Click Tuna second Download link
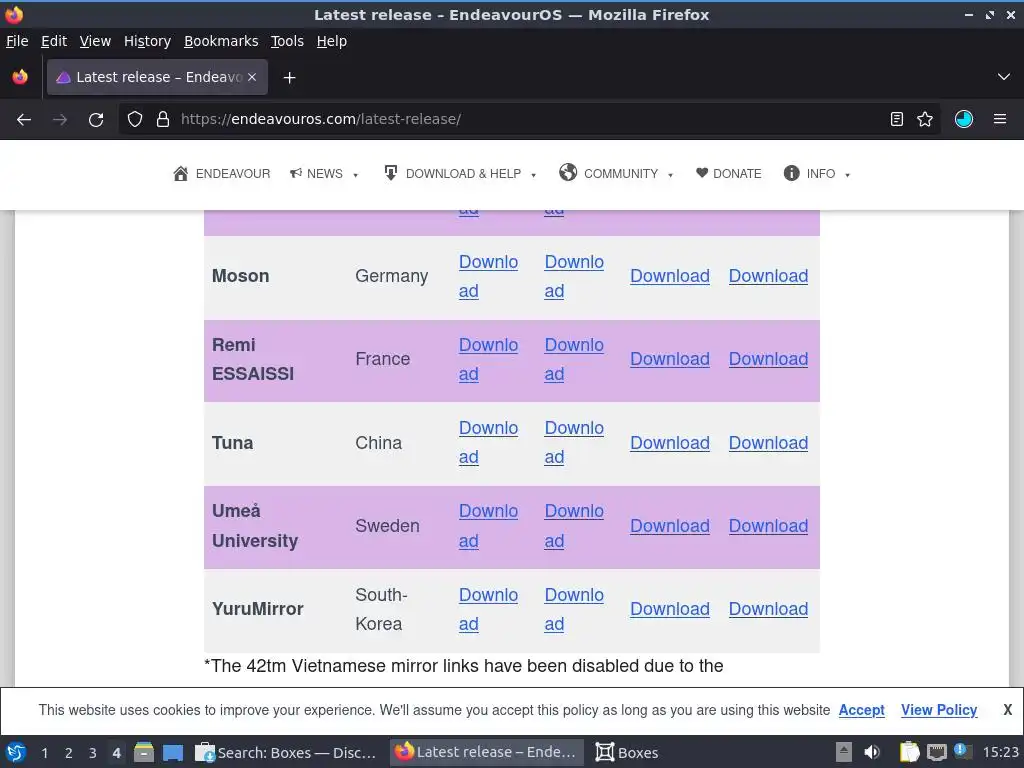The image size is (1024, 768). [573, 443]
